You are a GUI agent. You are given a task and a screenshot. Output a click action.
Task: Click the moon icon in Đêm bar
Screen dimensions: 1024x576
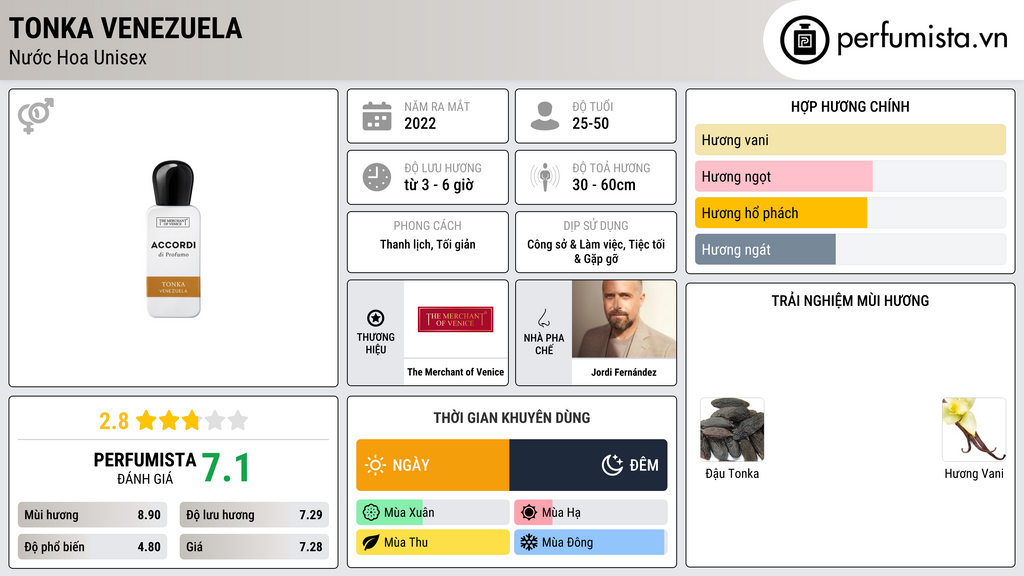pos(612,465)
